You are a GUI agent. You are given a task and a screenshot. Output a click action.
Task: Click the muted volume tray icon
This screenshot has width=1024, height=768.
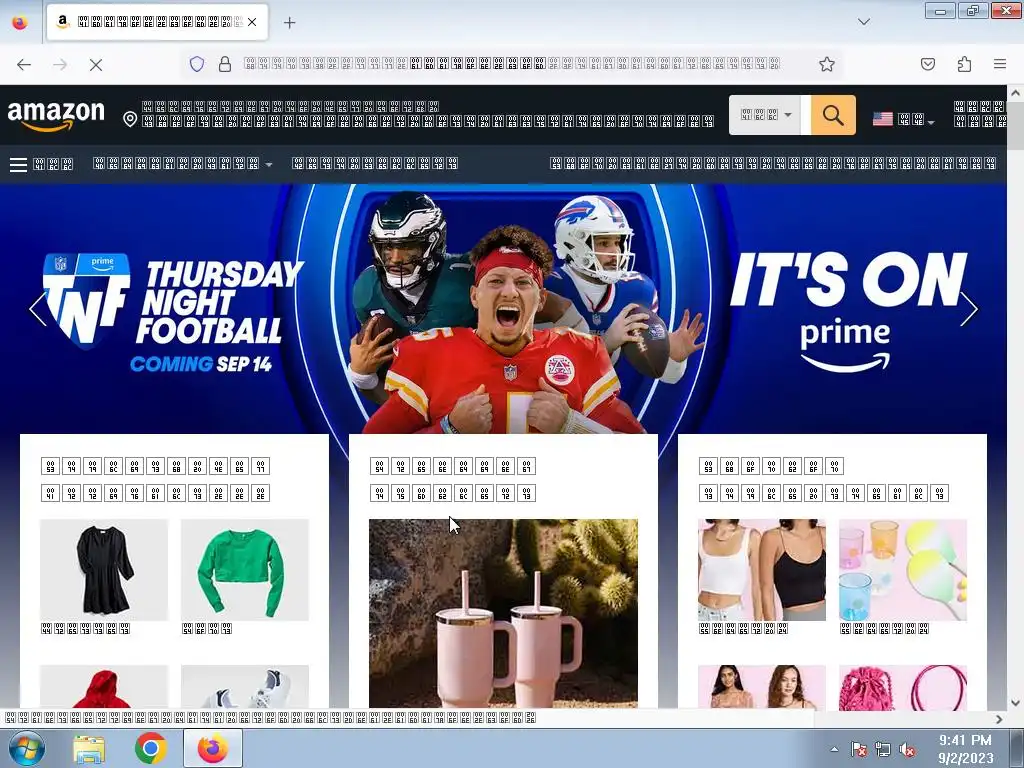click(908, 749)
